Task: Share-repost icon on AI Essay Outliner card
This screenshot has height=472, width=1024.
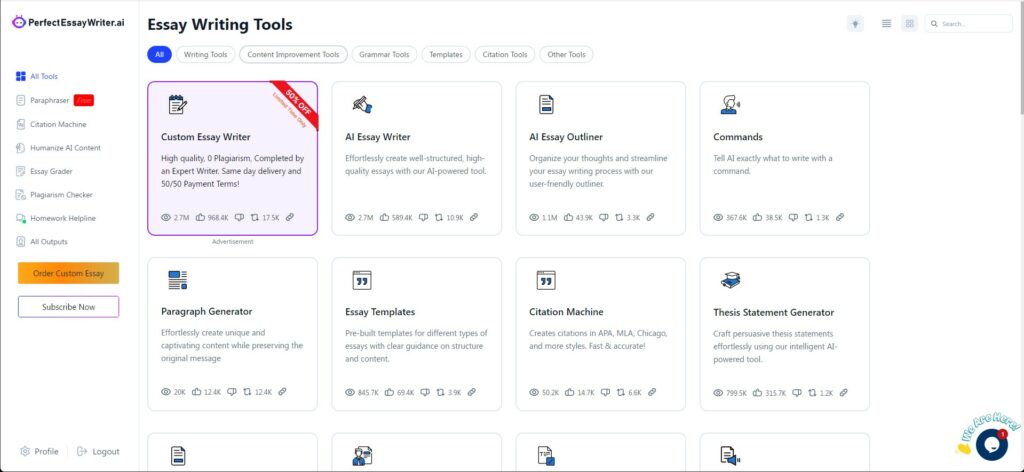Action: pos(619,217)
